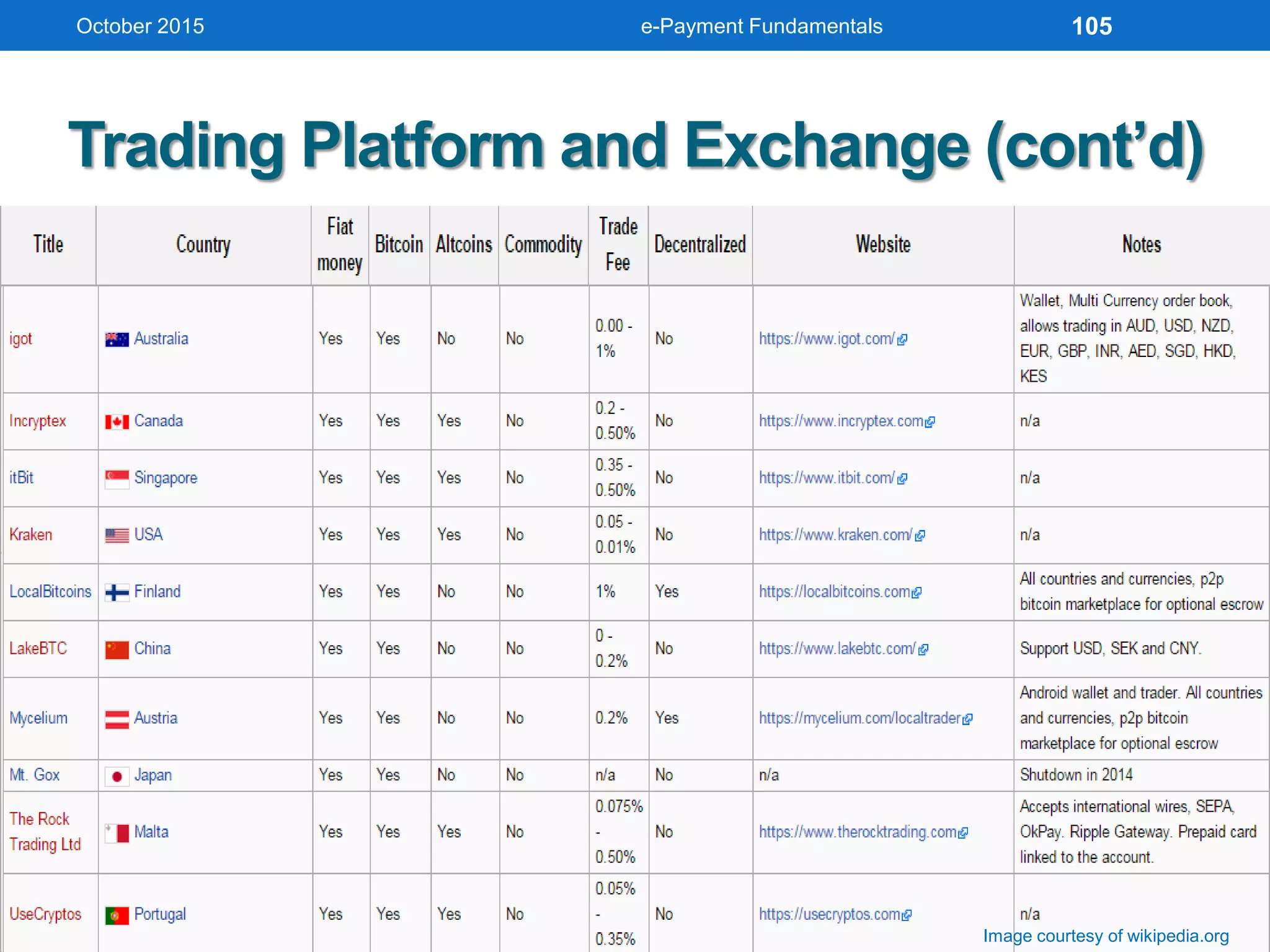
Task: Click 'Support USD, SEK and CNY.' note
Action: click(x=1111, y=648)
